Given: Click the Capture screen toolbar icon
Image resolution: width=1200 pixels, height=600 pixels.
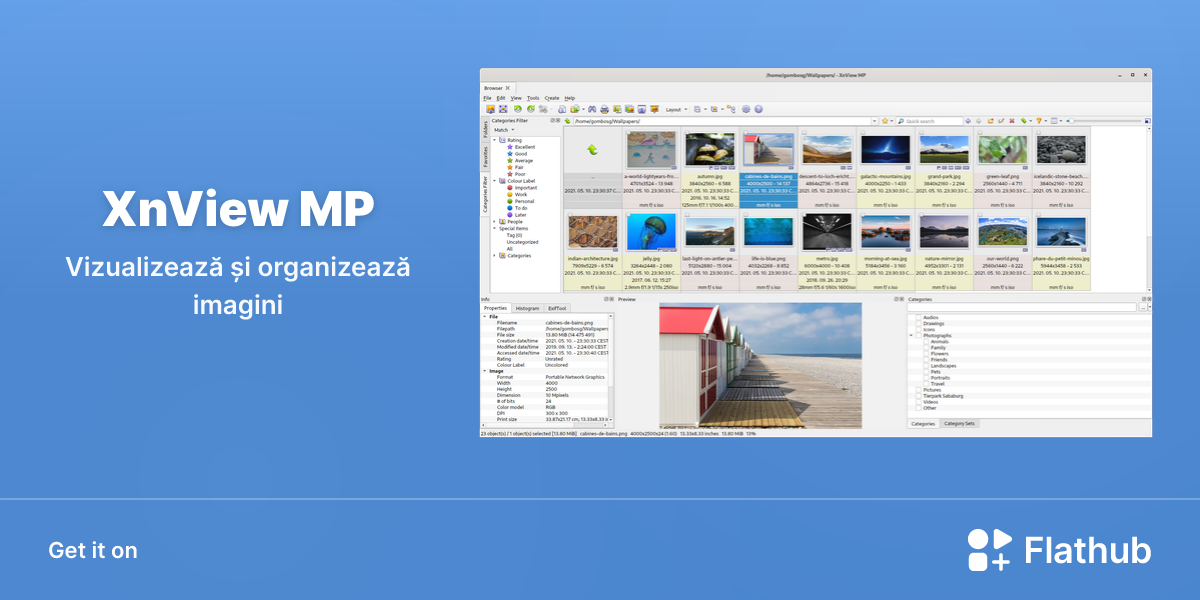Looking at the screenshot, I should click(641, 109).
